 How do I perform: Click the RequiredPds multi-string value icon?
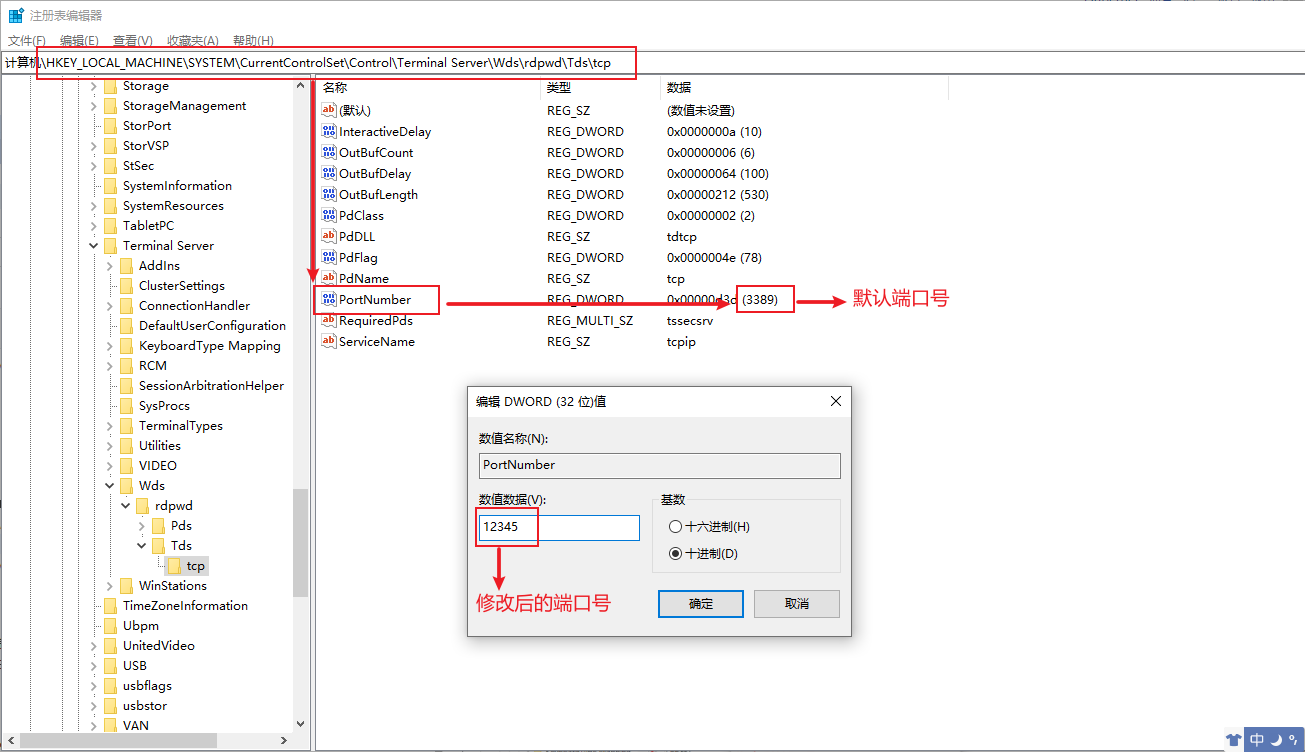(x=329, y=320)
